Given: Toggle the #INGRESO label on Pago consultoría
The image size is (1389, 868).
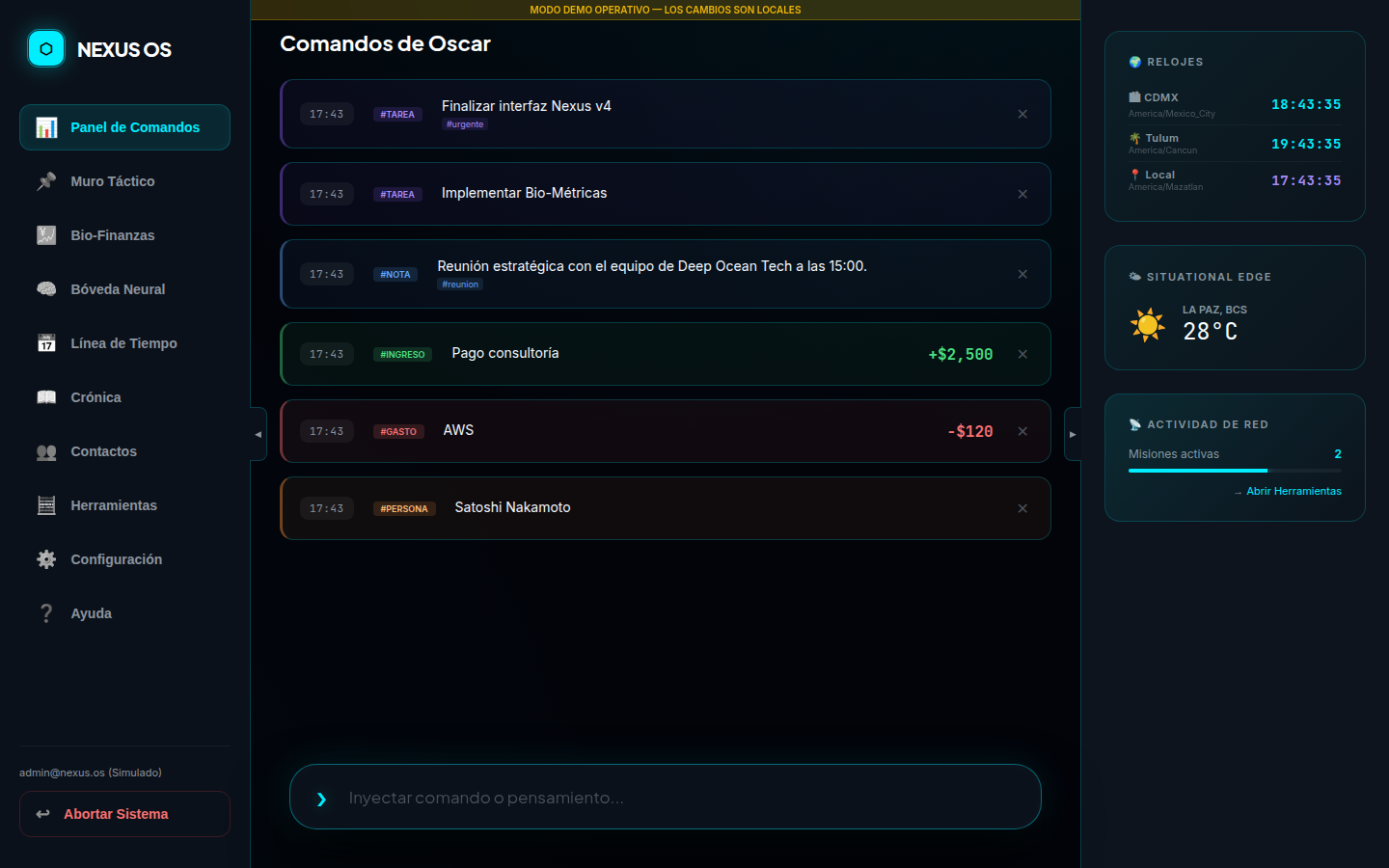Looking at the screenshot, I should pyautogui.click(x=403, y=354).
